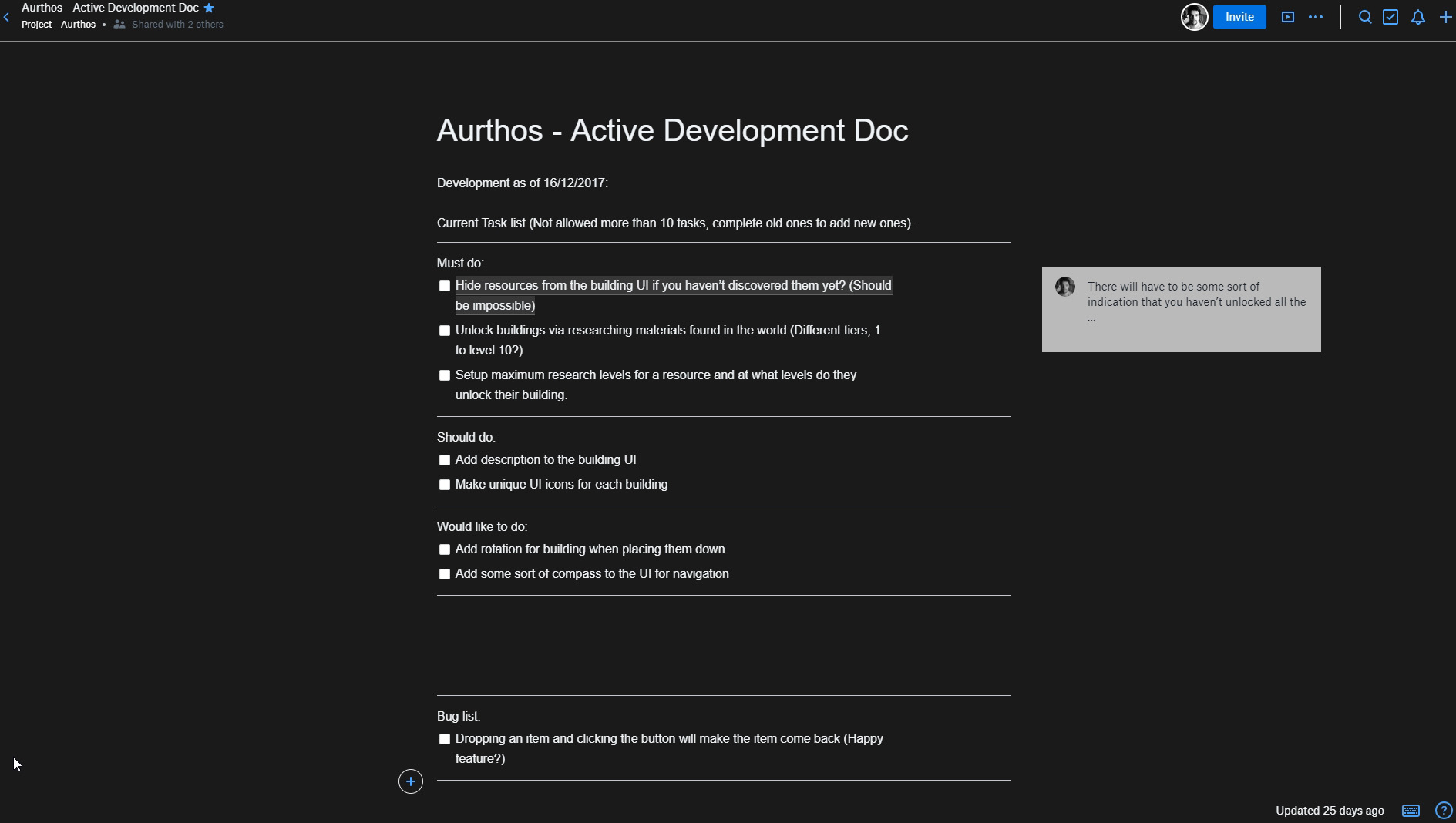Image resolution: width=1456 pixels, height=823 pixels.
Task: Click the Invite button
Action: [1239, 17]
